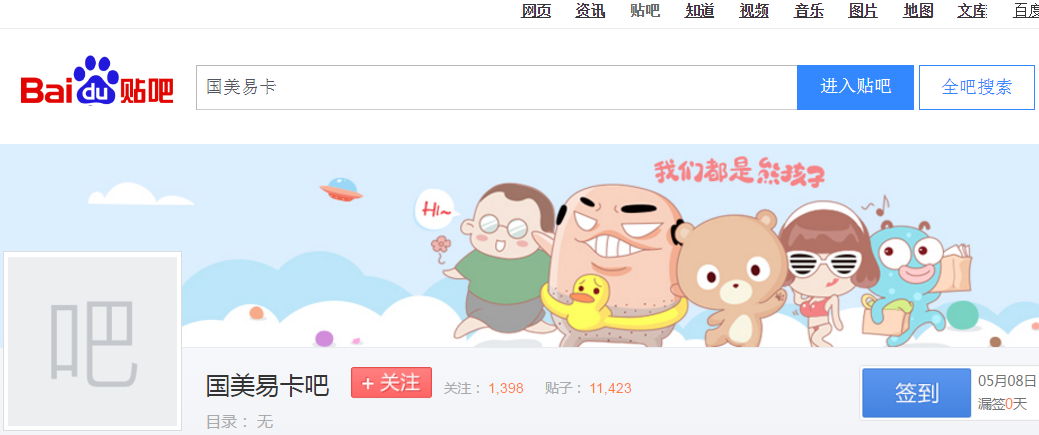Go to 知道 in the top bar

(700, 11)
